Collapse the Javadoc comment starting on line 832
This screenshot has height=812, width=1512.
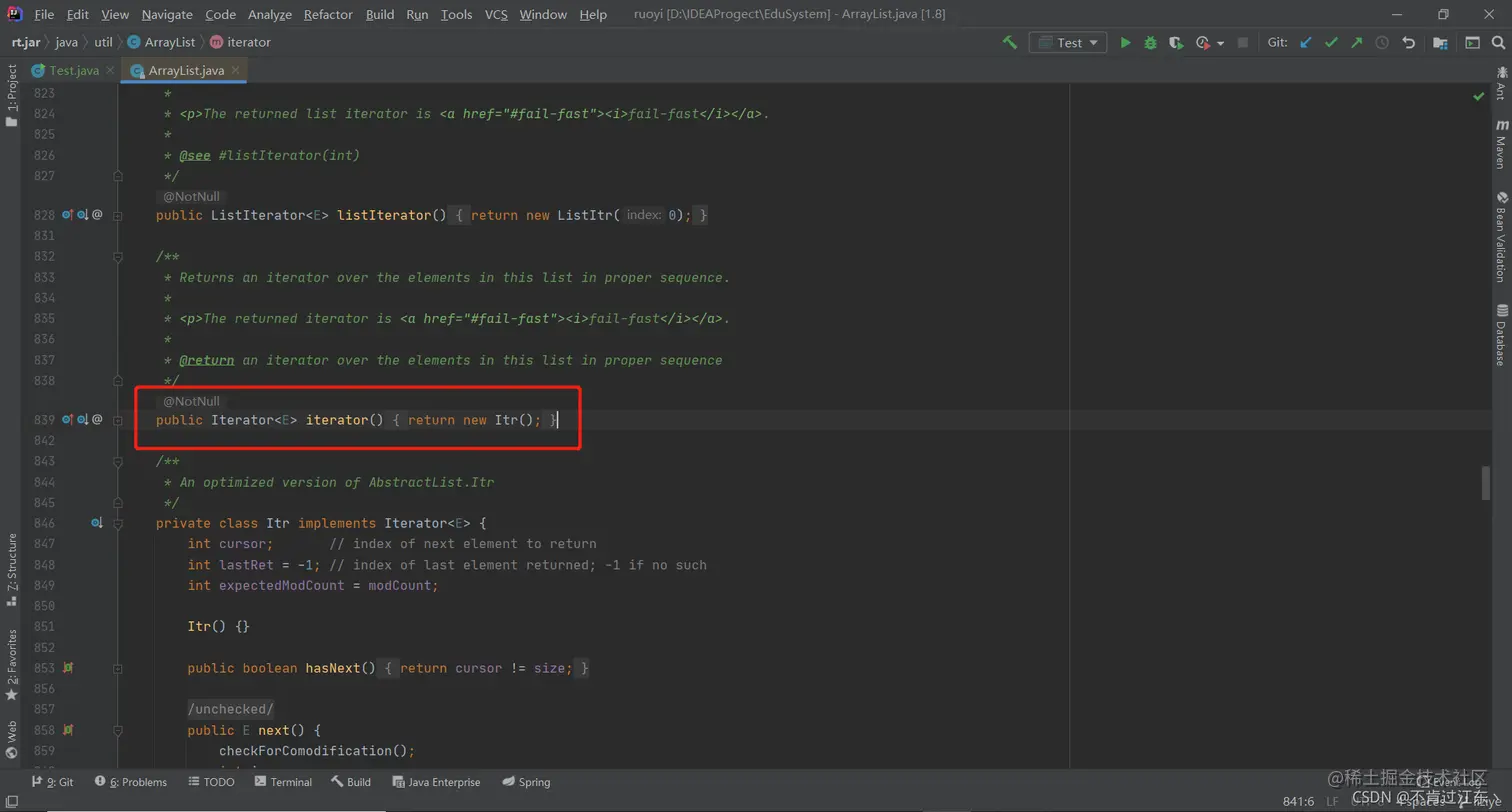click(x=118, y=257)
